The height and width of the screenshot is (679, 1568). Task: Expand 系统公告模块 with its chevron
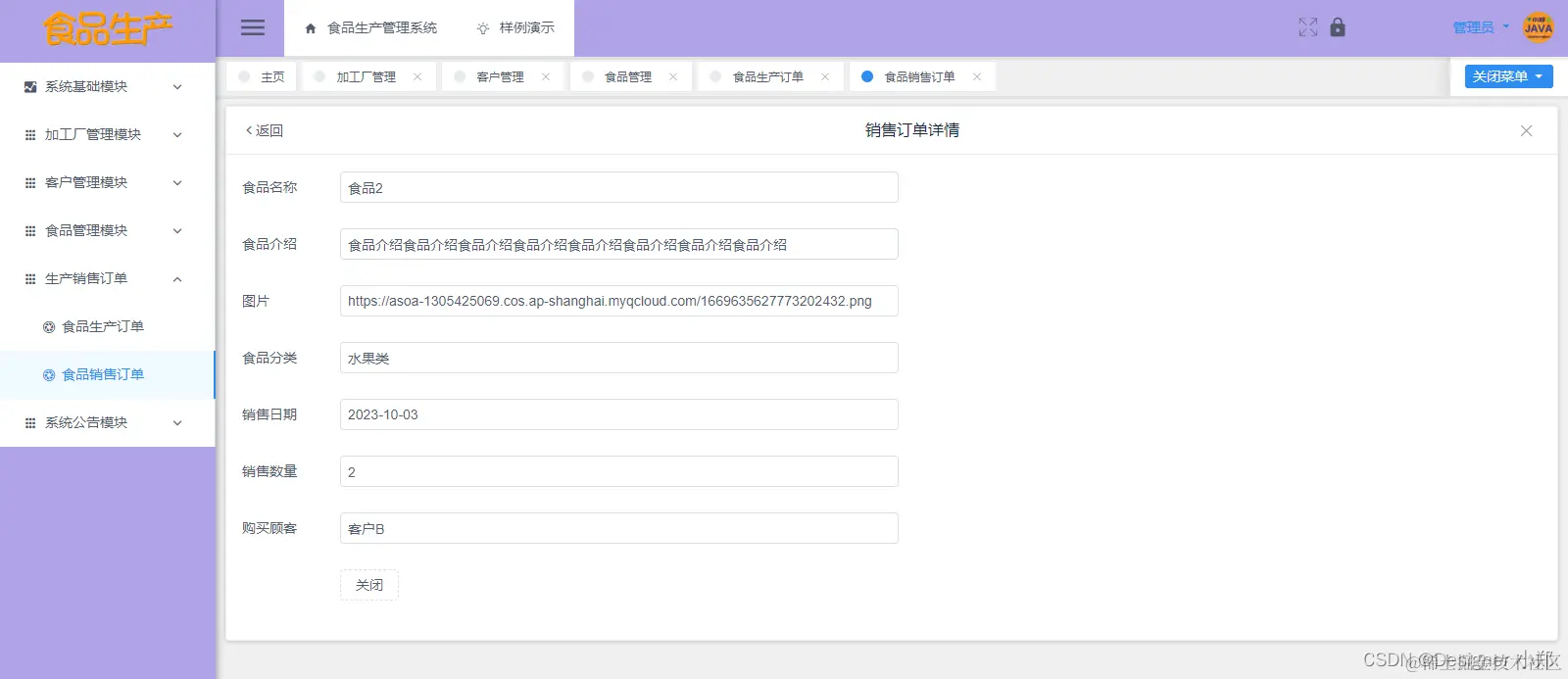tap(177, 423)
